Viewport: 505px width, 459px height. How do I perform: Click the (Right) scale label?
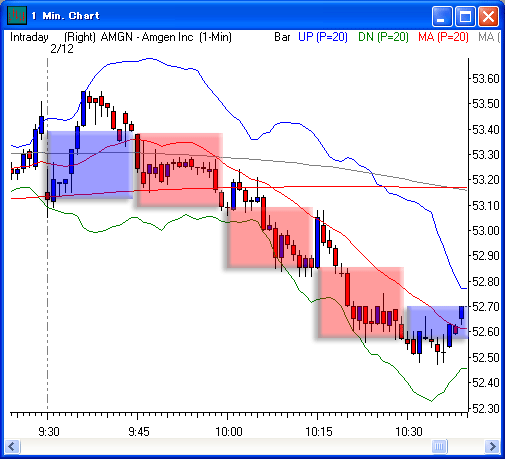click(x=80, y=37)
